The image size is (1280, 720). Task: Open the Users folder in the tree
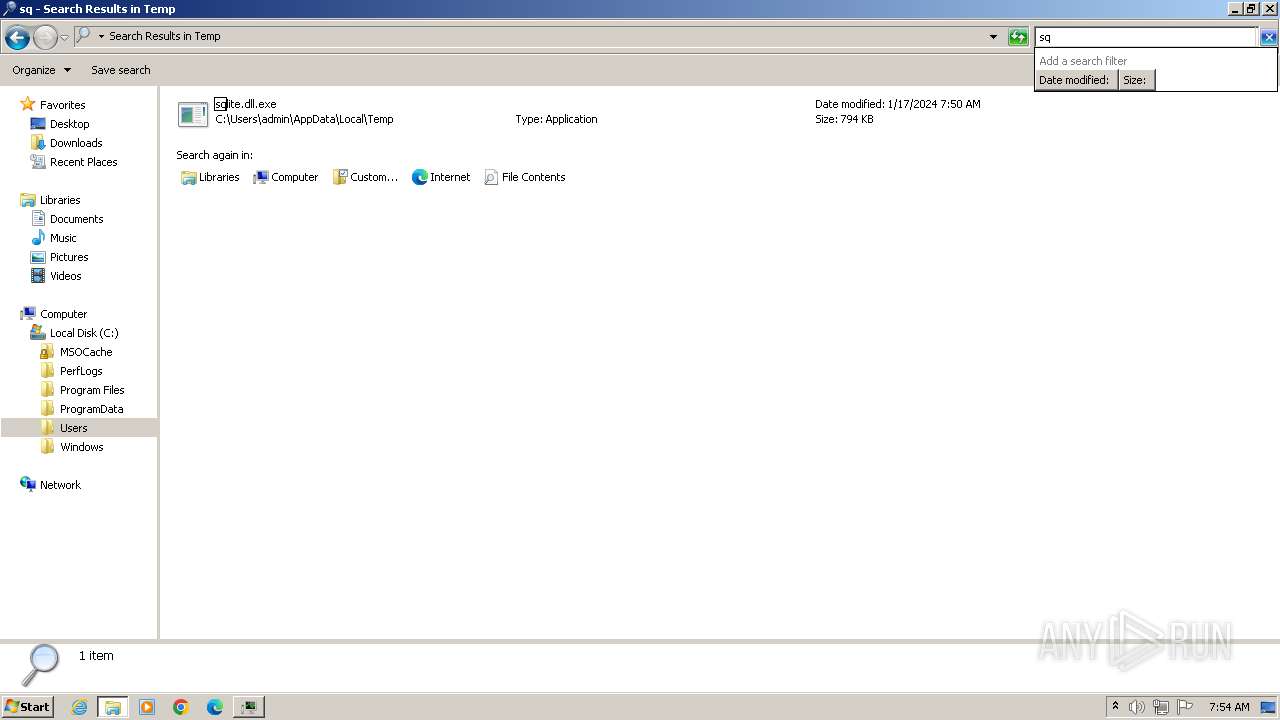(73, 428)
